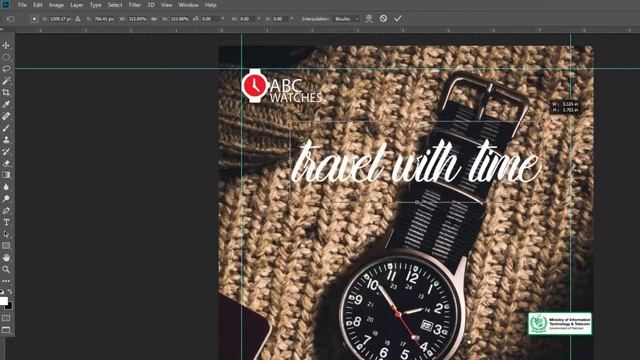Commit the transform with the checkmark
The height and width of the screenshot is (360, 640).
pyautogui.click(x=398, y=19)
